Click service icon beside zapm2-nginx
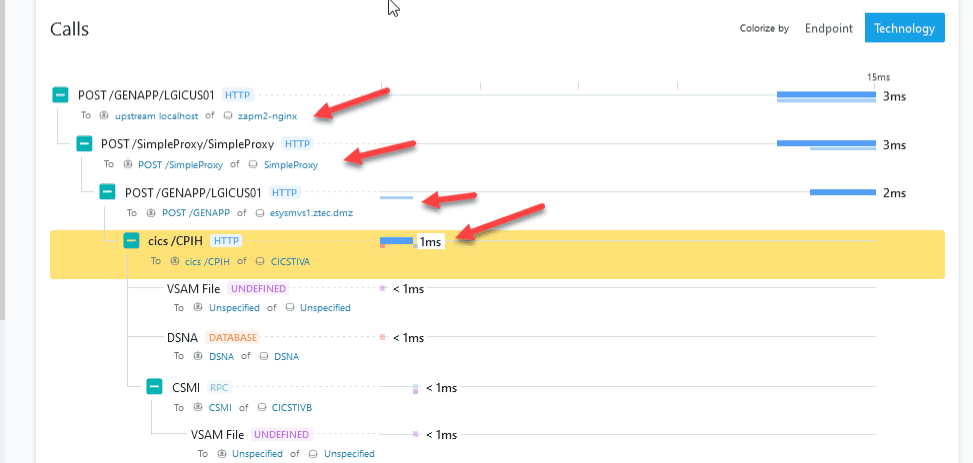This screenshot has width=973, height=463. [x=228, y=116]
